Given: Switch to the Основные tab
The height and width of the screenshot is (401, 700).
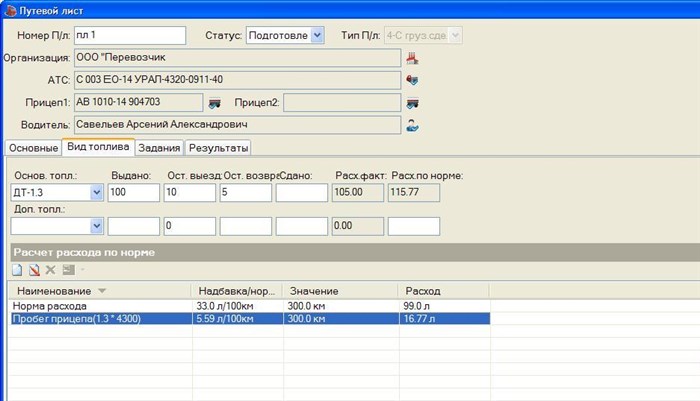Looking at the screenshot, I should click(33, 148).
